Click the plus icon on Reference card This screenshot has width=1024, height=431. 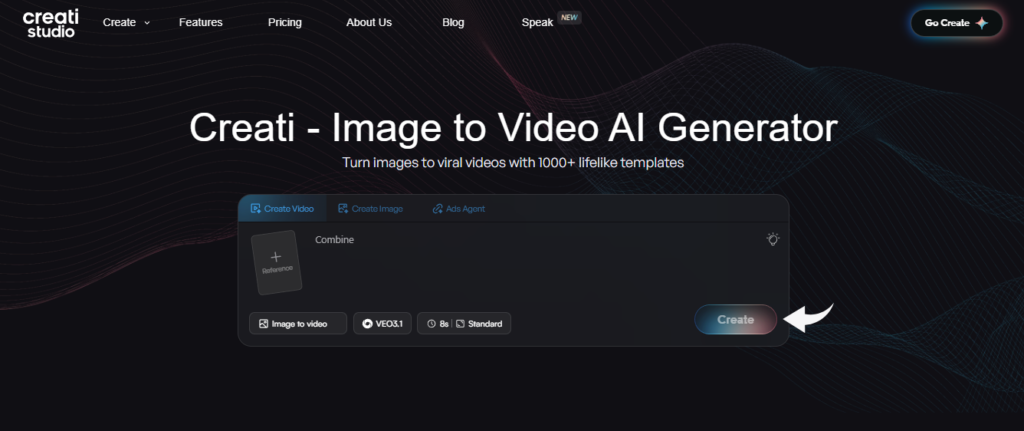[x=276, y=257]
